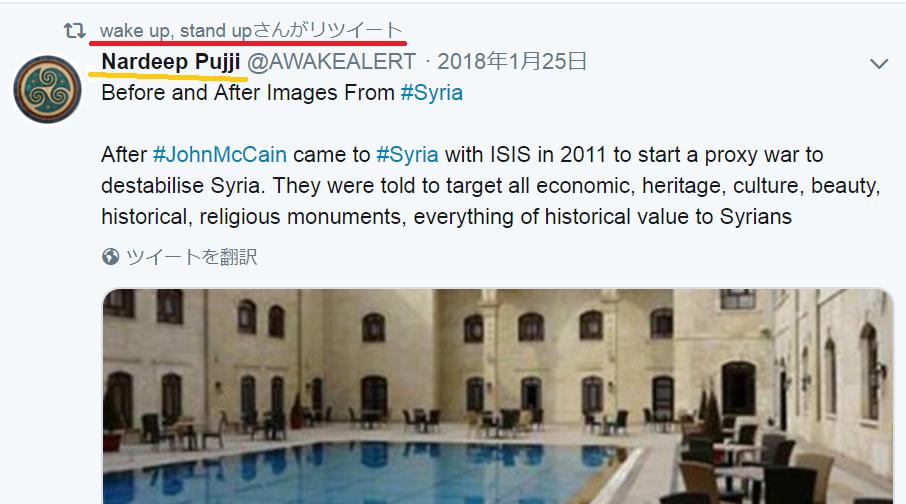
Task: Open Nardeep Pujji's triskelion profile avatar
Action: point(47,90)
